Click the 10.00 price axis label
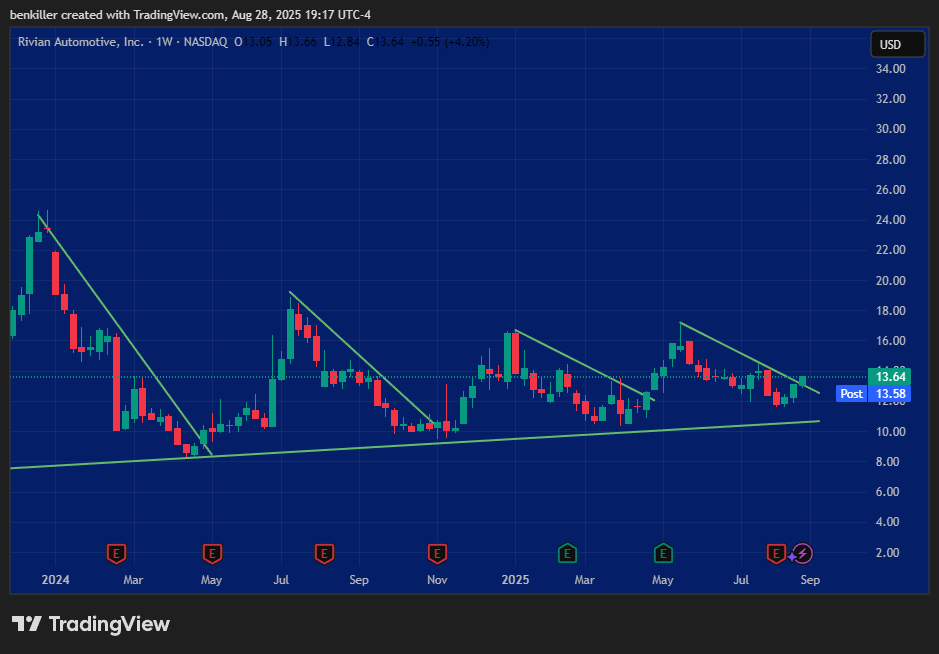 [890, 432]
